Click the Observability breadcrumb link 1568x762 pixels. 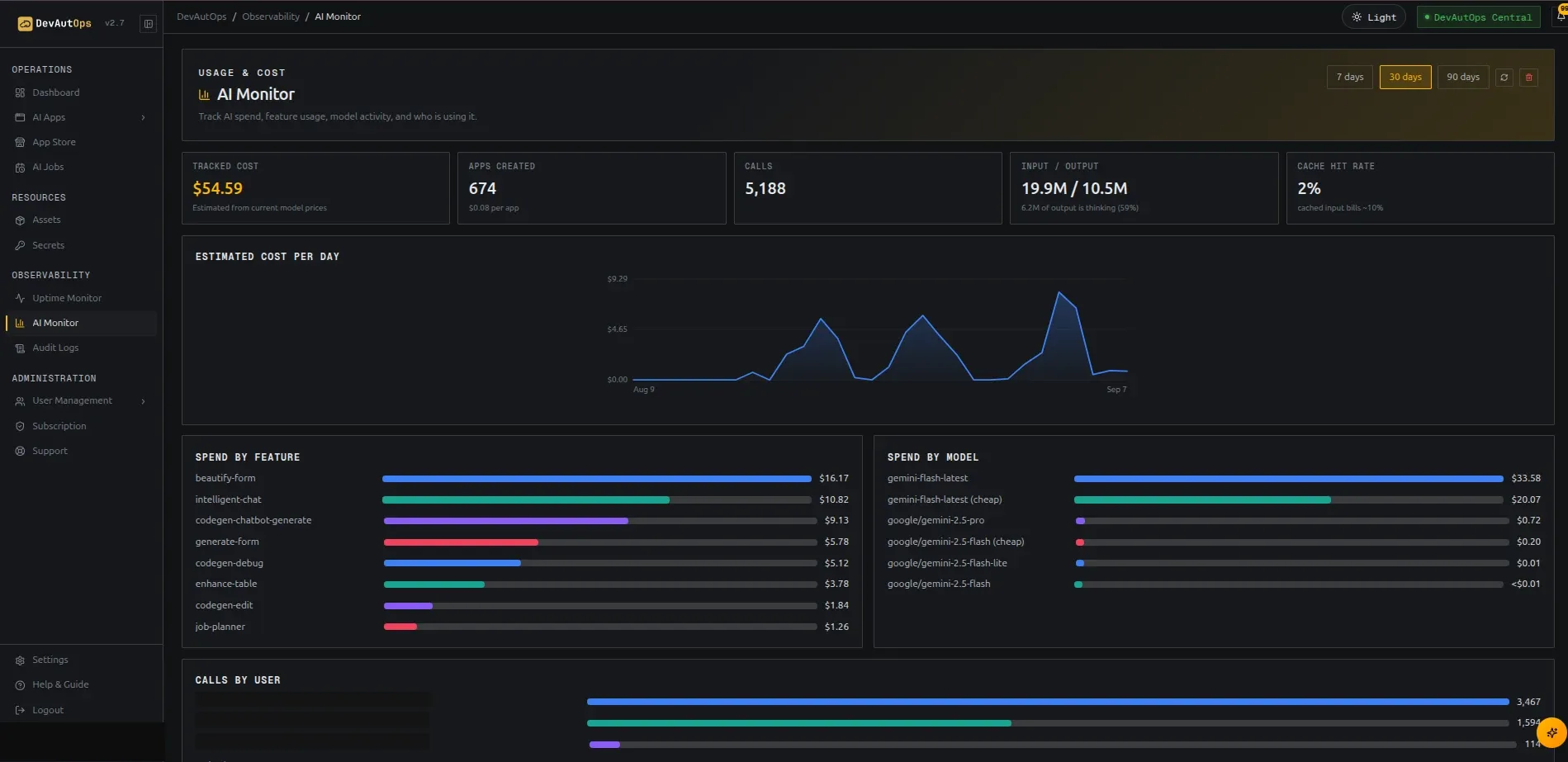coord(271,17)
